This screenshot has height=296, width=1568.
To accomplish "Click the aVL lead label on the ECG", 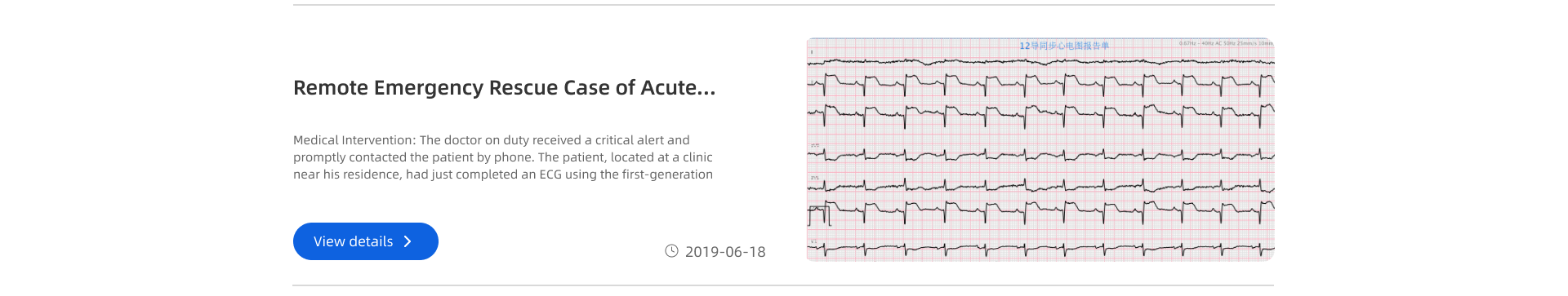I will tap(814, 177).
